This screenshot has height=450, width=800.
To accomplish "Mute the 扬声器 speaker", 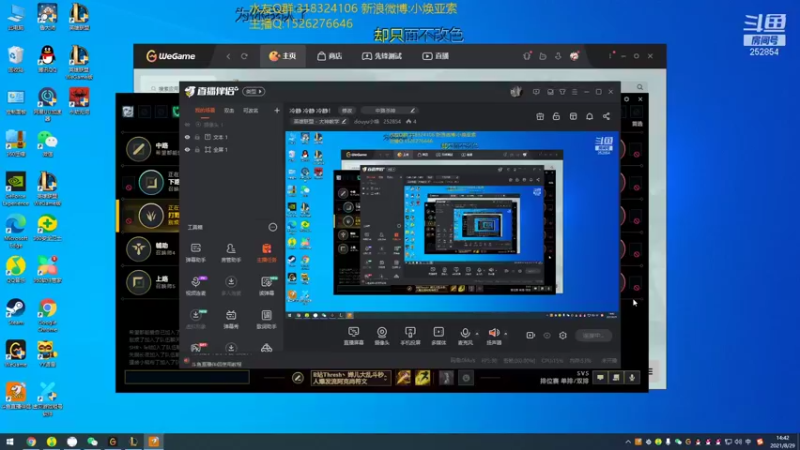I will tap(493, 336).
